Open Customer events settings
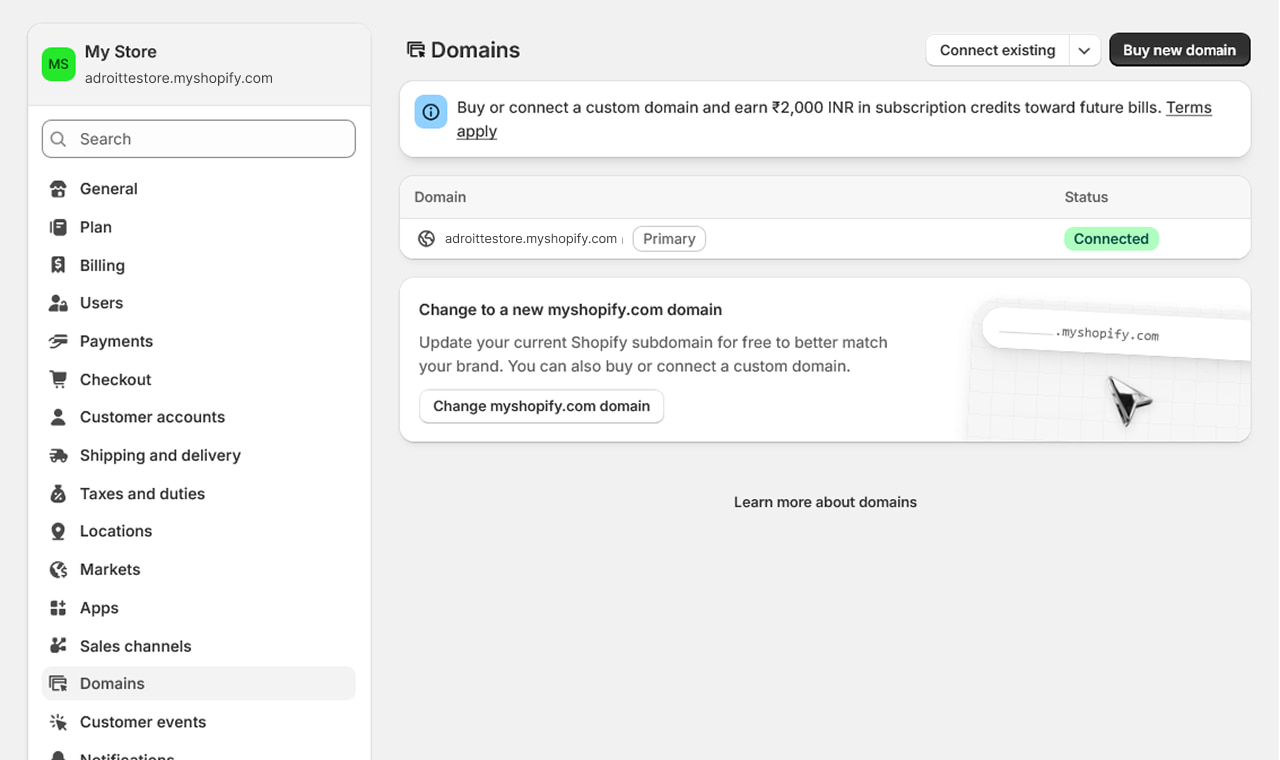This screenshot has width=1280, height=760. tap(199, 721)
